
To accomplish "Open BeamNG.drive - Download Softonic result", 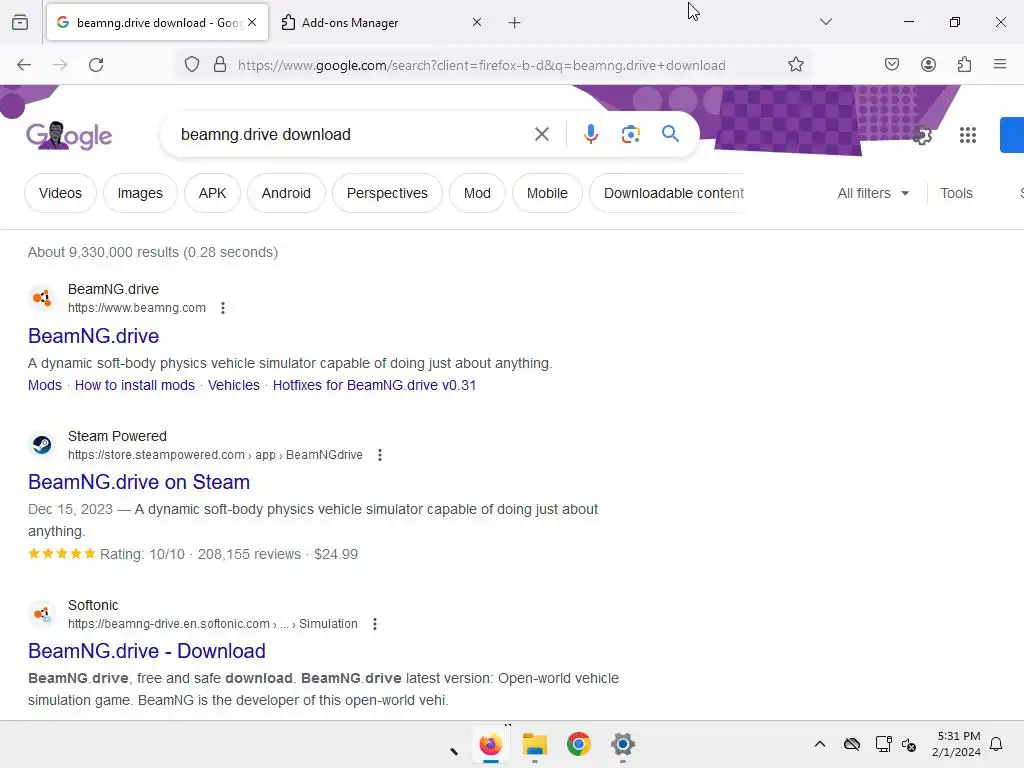I will tap(147, 651).
